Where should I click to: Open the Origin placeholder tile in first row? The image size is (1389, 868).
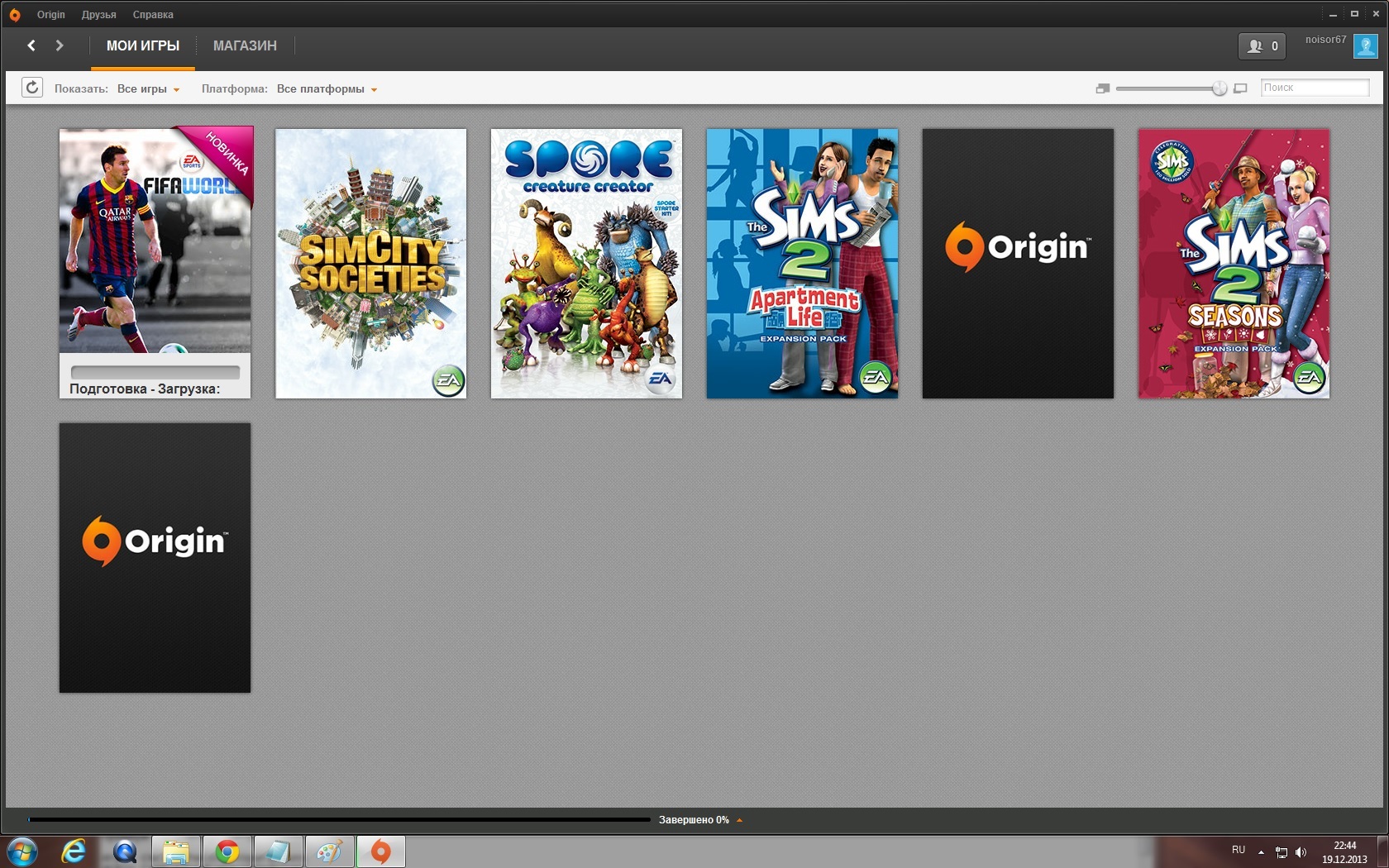click(x=1018, y=264)
